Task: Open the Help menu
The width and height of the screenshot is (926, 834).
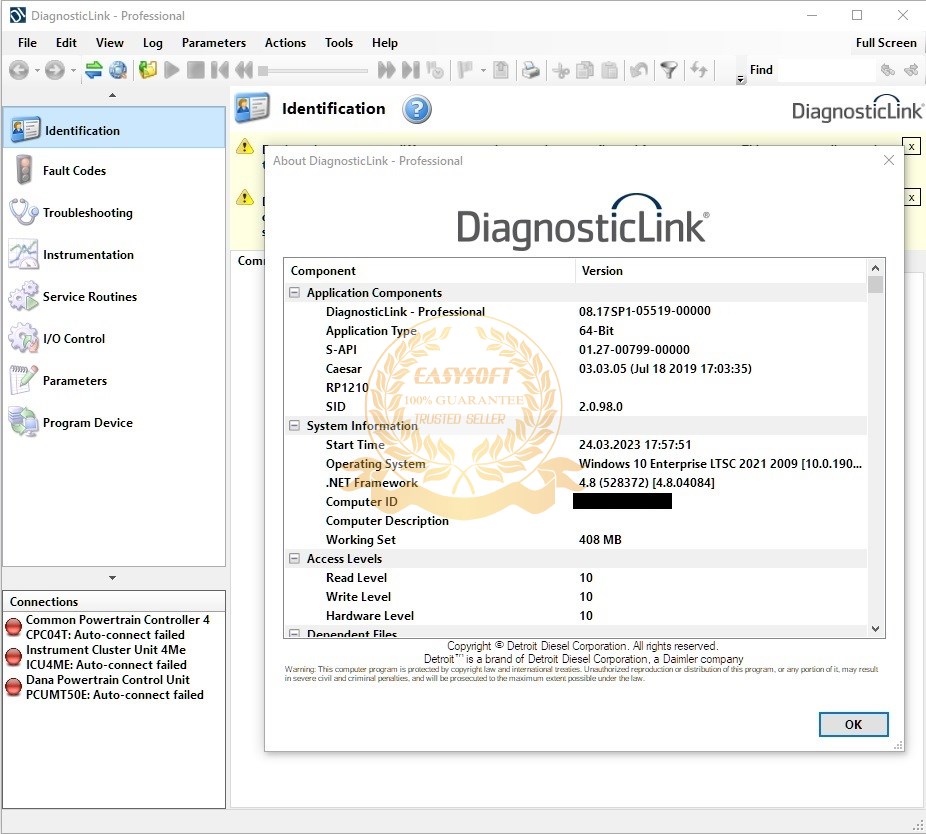Action: click(x=385, y=43)
